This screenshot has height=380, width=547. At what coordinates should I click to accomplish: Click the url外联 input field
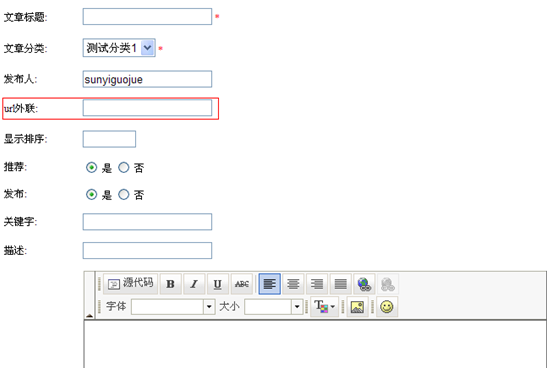pyautogui.click(x=147, y=108)
